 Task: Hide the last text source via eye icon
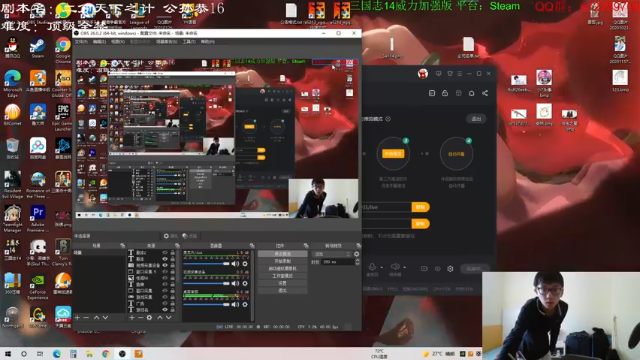pos(165,310)
